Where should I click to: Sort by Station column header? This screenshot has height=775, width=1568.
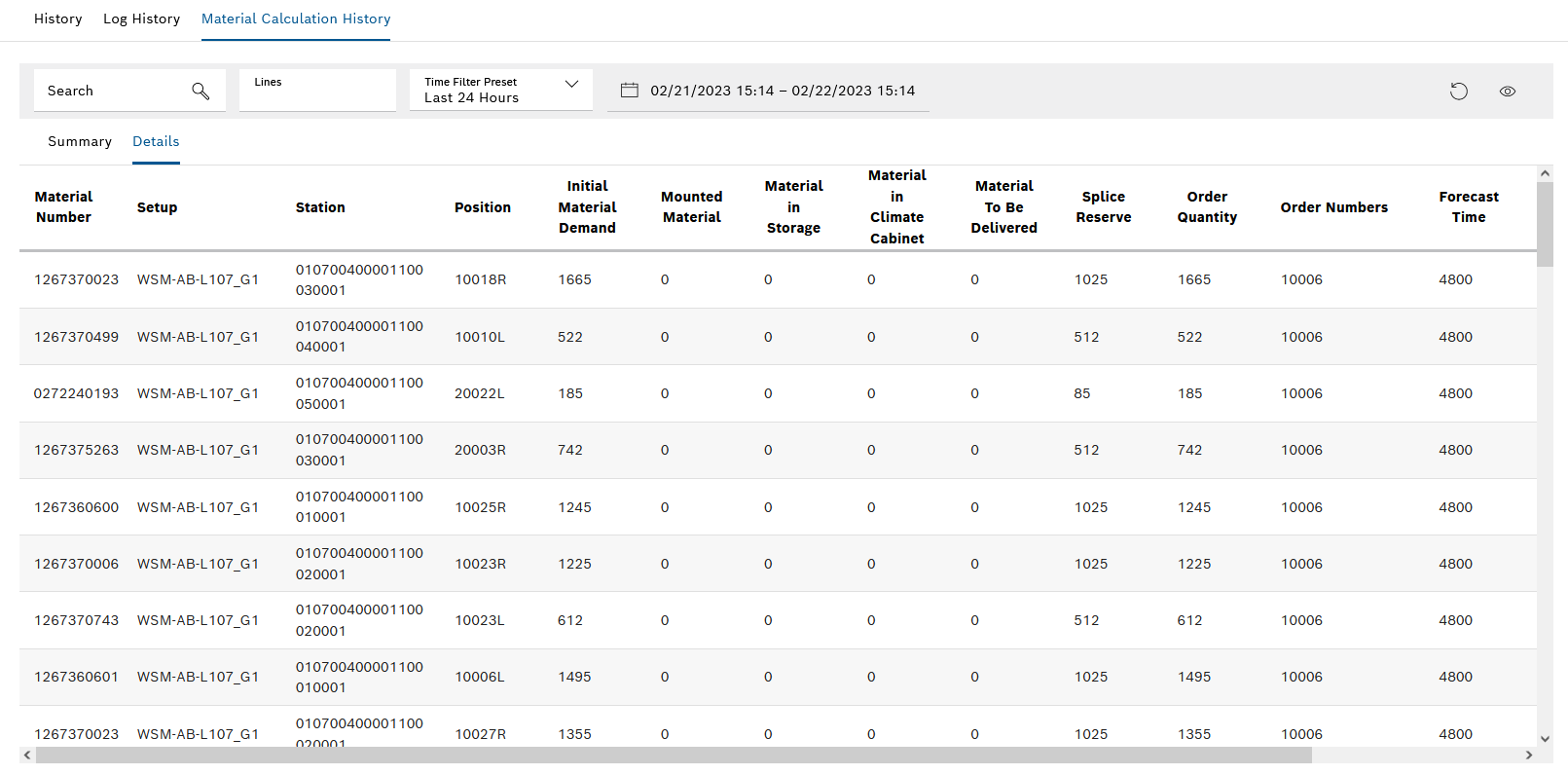point(320,207)
